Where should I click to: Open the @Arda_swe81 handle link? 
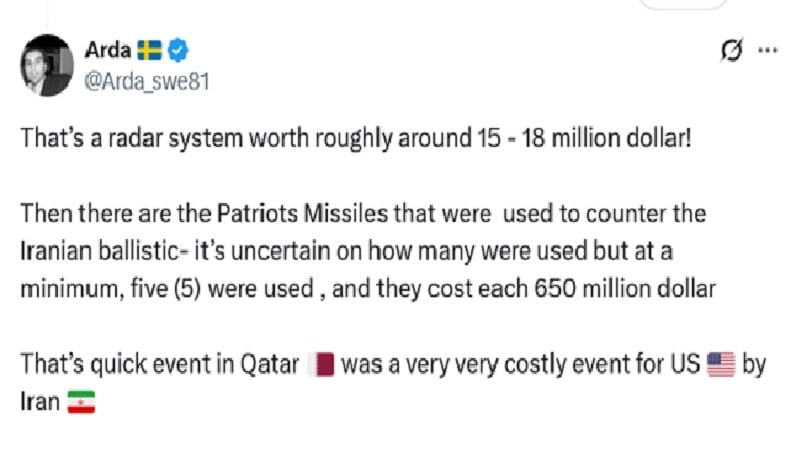[146, 82]
